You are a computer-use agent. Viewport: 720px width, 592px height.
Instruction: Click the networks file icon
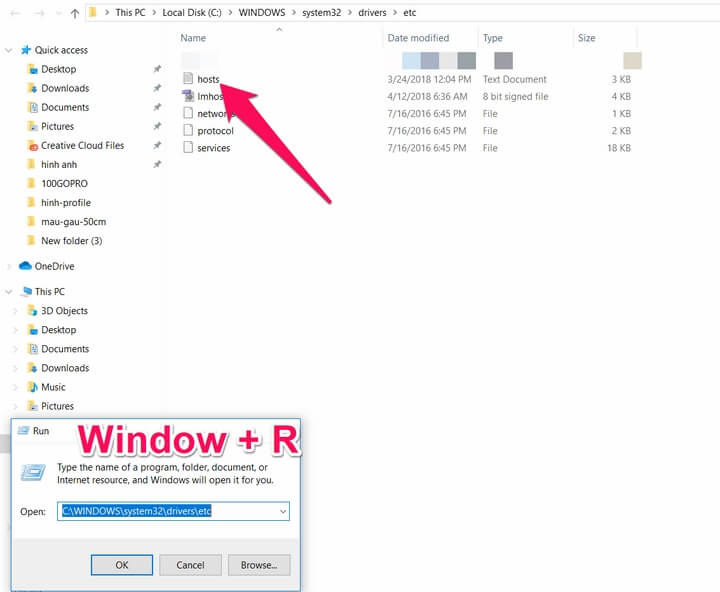(188, 113)
